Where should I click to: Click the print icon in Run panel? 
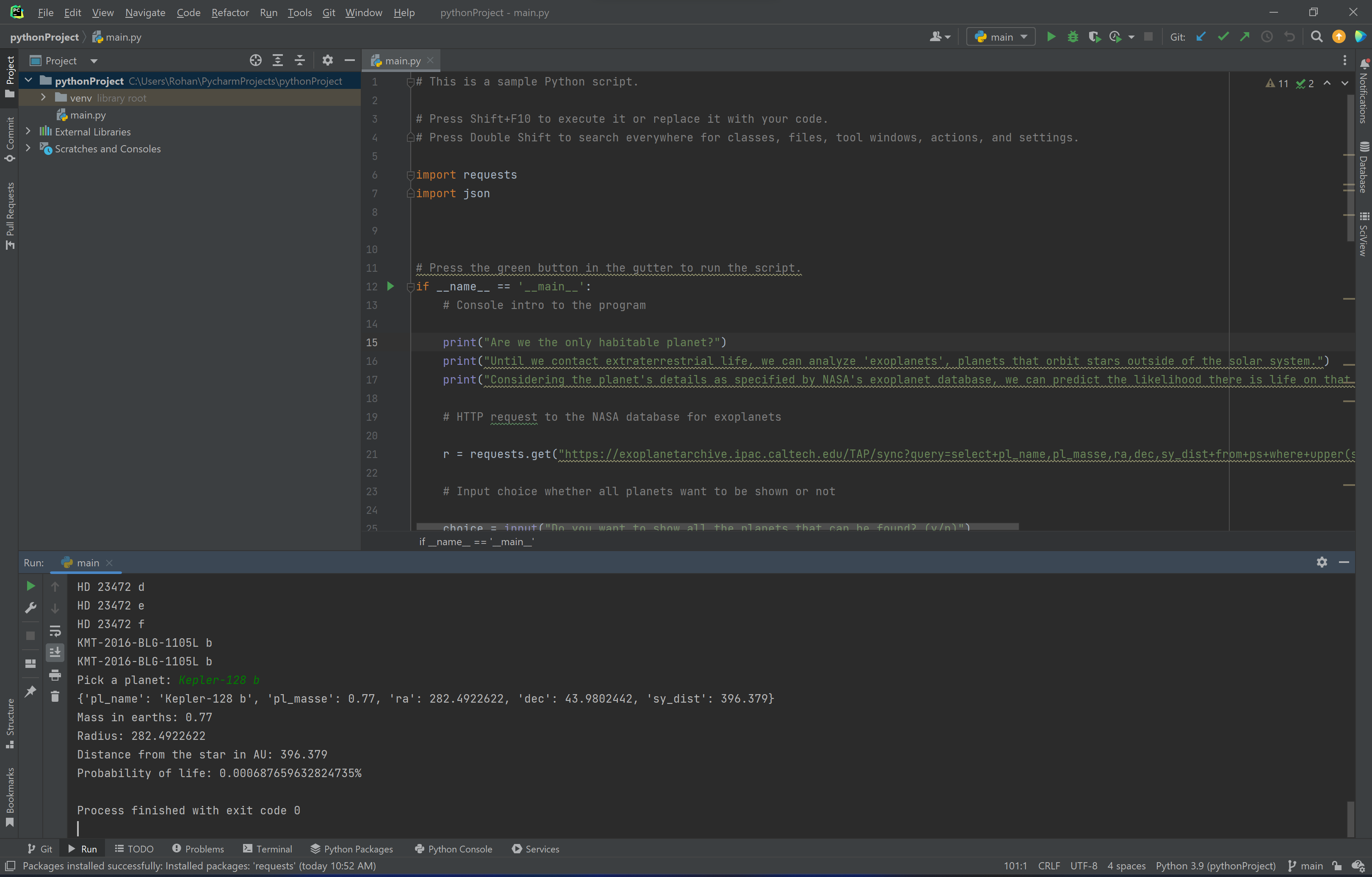pyautogui.click(x=55, y=676)
